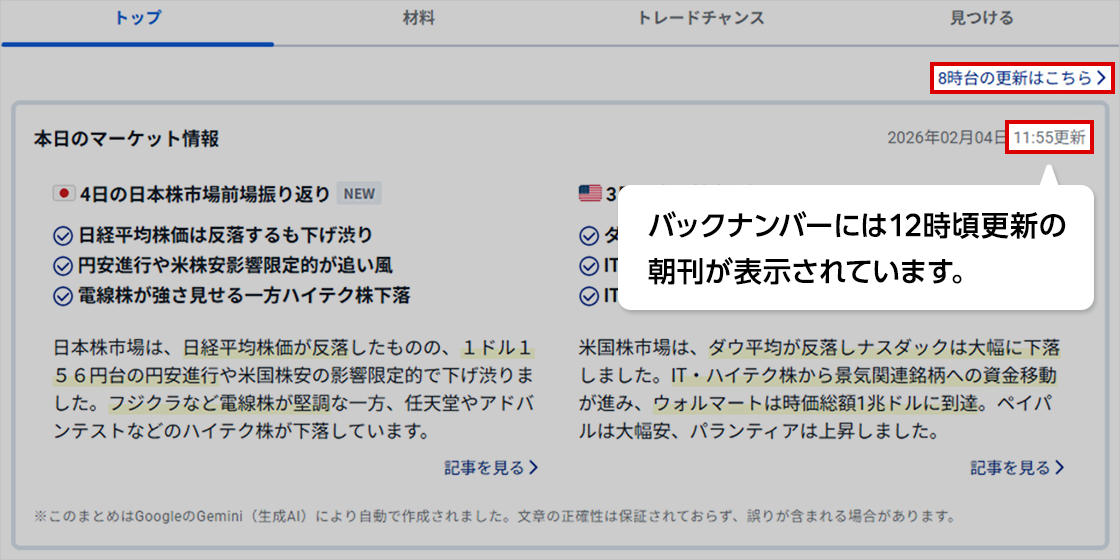Go to the 見つける tab
1120x560 pixels.
pyautogui.click(x=981, y=18)
